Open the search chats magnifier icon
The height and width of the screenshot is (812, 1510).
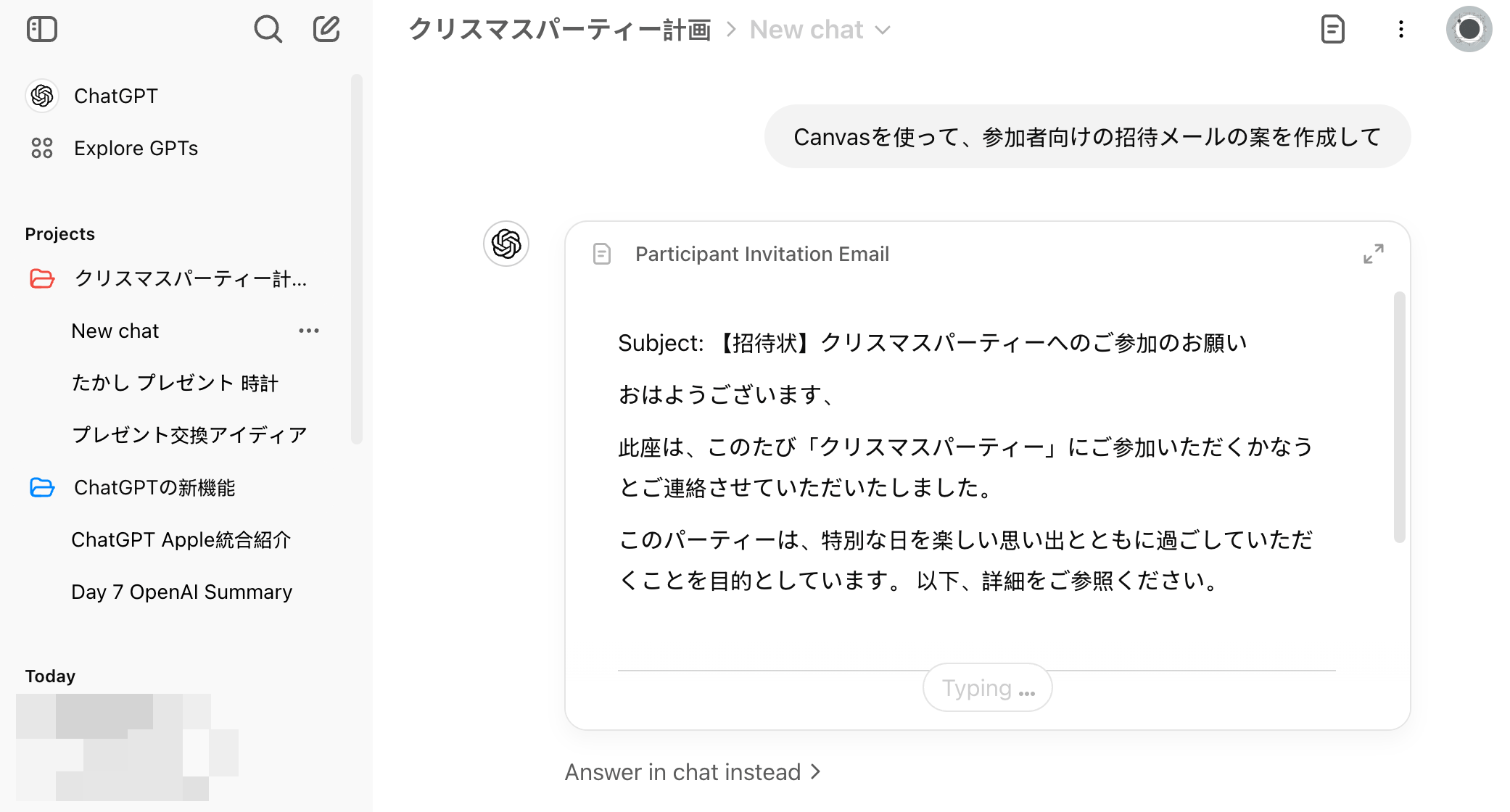[268, 30]
